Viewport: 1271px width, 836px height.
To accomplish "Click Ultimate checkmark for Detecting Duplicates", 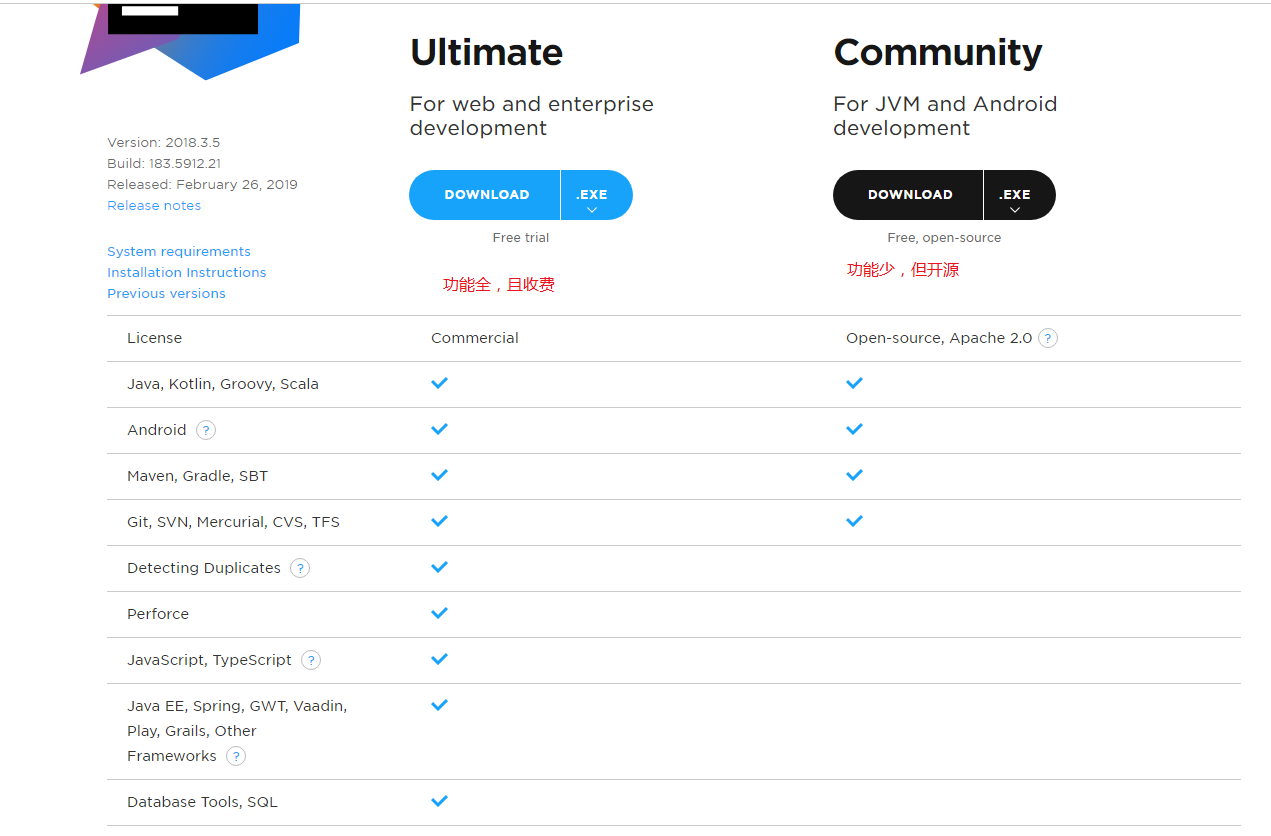I will tap(439, 567).
